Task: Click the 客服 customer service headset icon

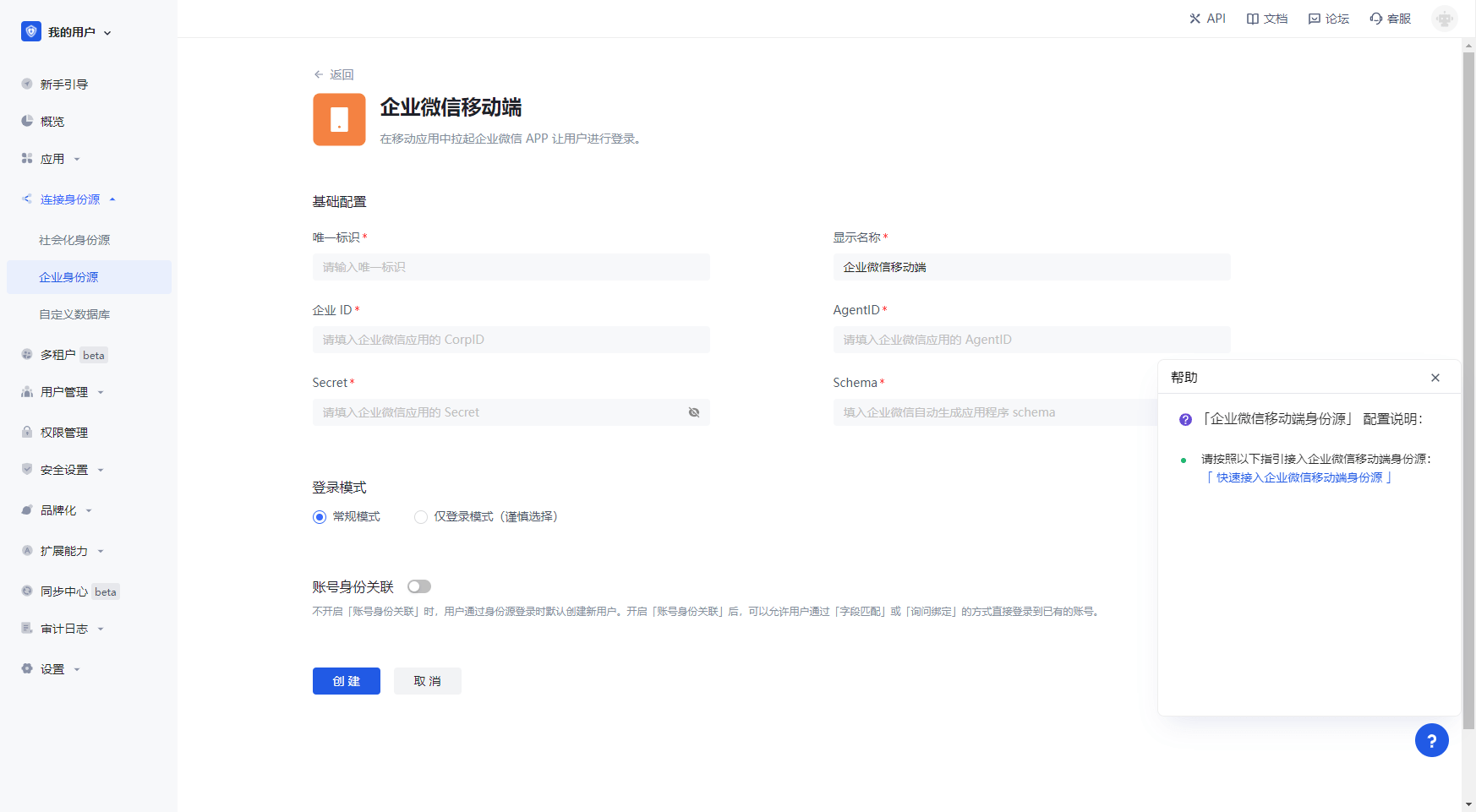Action: pos(1376,19)
